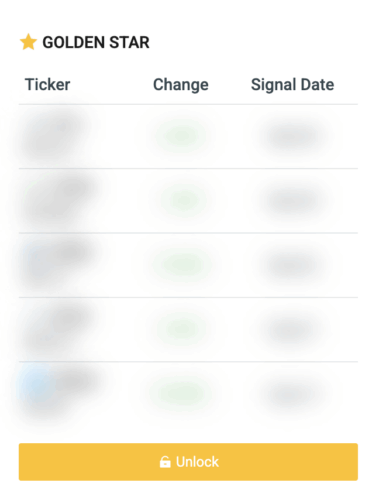Click second row's blurred green change value

[183, 200]
